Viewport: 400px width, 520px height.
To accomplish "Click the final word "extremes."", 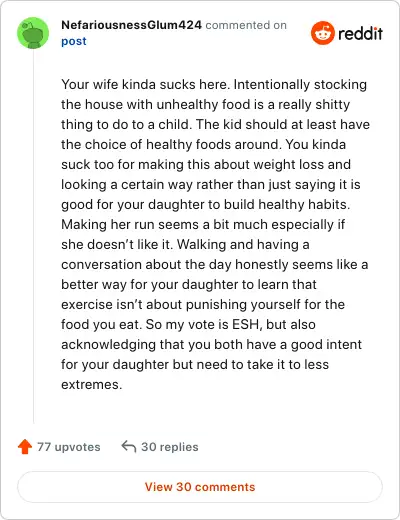I will point(92,385).
